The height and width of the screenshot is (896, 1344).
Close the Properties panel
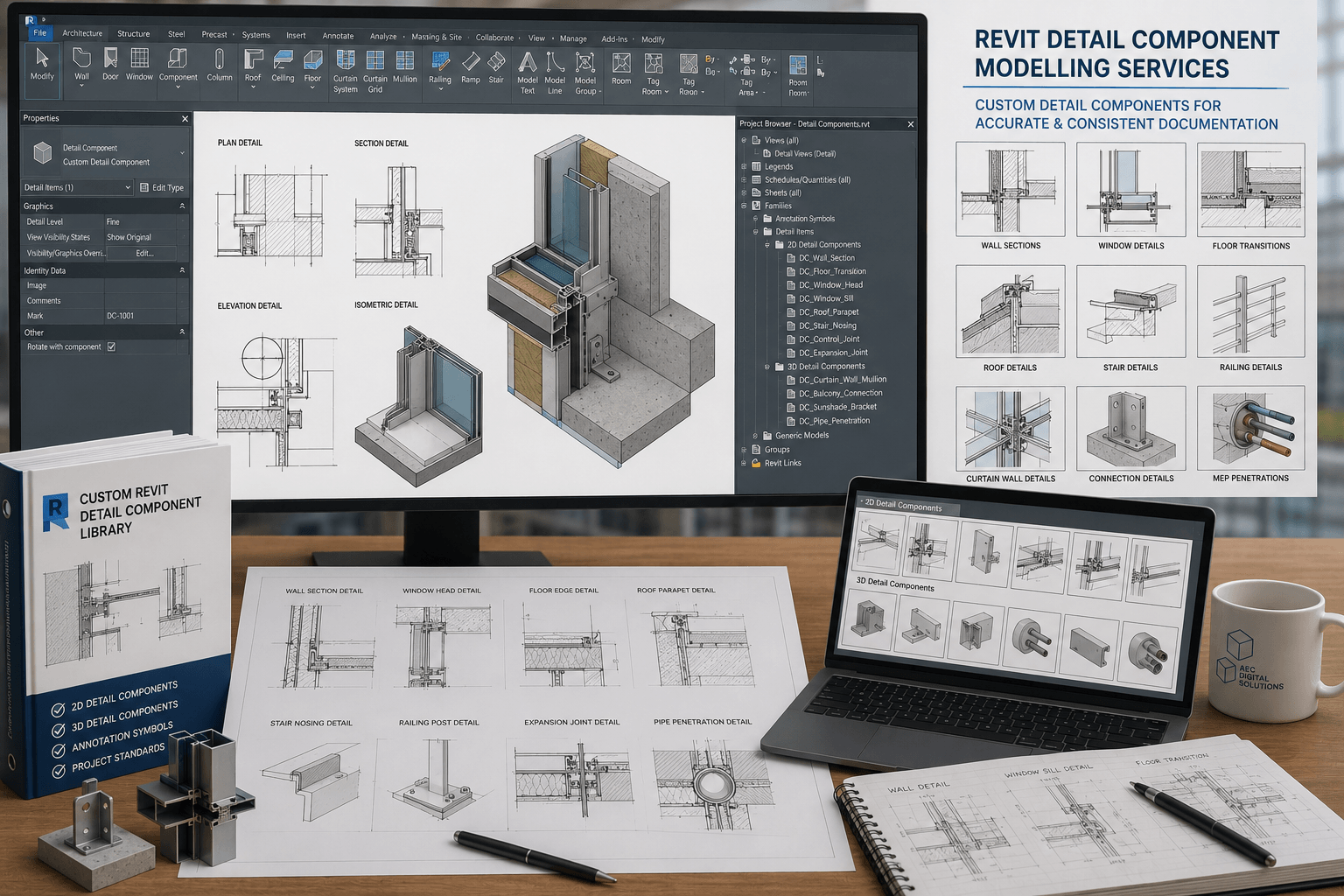tap(185, 119)
